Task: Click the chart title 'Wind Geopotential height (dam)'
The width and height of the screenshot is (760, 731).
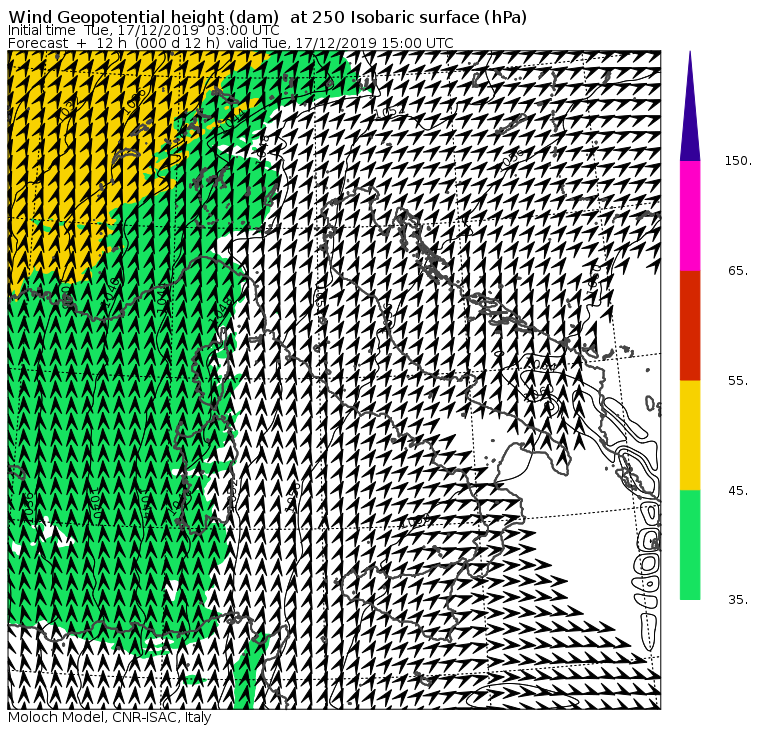Action: [143, 17]
